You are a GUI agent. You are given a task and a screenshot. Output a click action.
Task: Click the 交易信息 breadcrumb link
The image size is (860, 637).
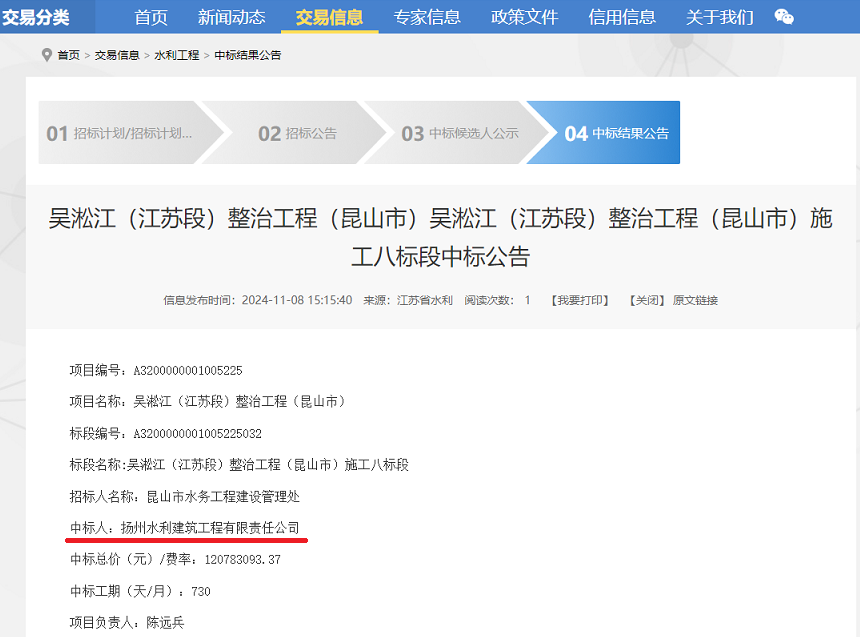click(117, 55)
